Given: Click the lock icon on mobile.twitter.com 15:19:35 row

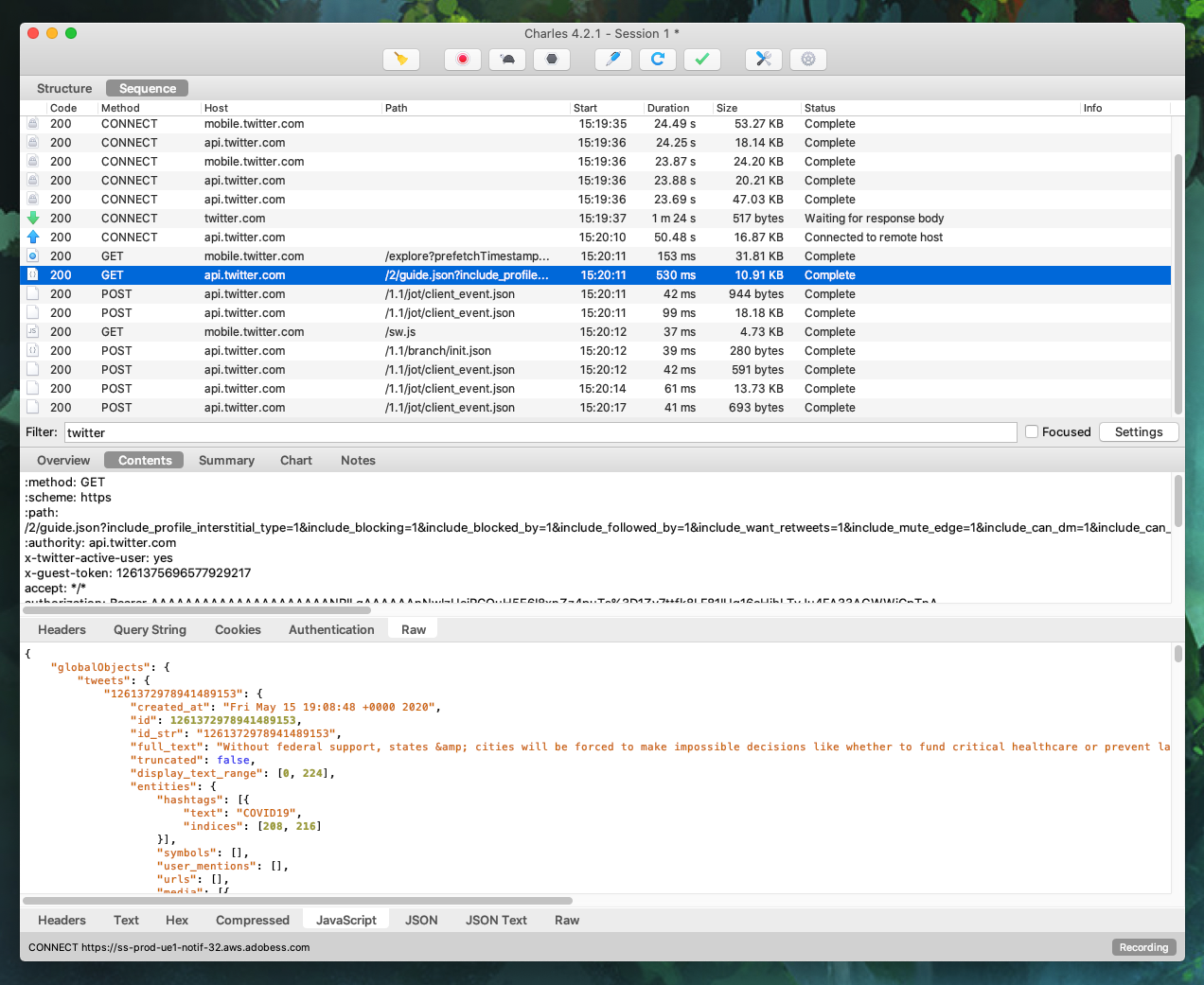Looking at the screenshot, I should pyautogui.click(x=33, y=124).
